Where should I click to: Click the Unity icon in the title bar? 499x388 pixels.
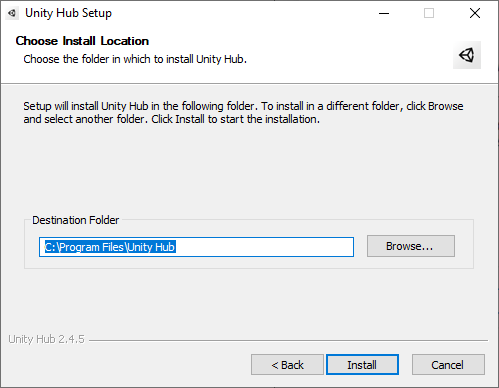[x=12, y=13]
